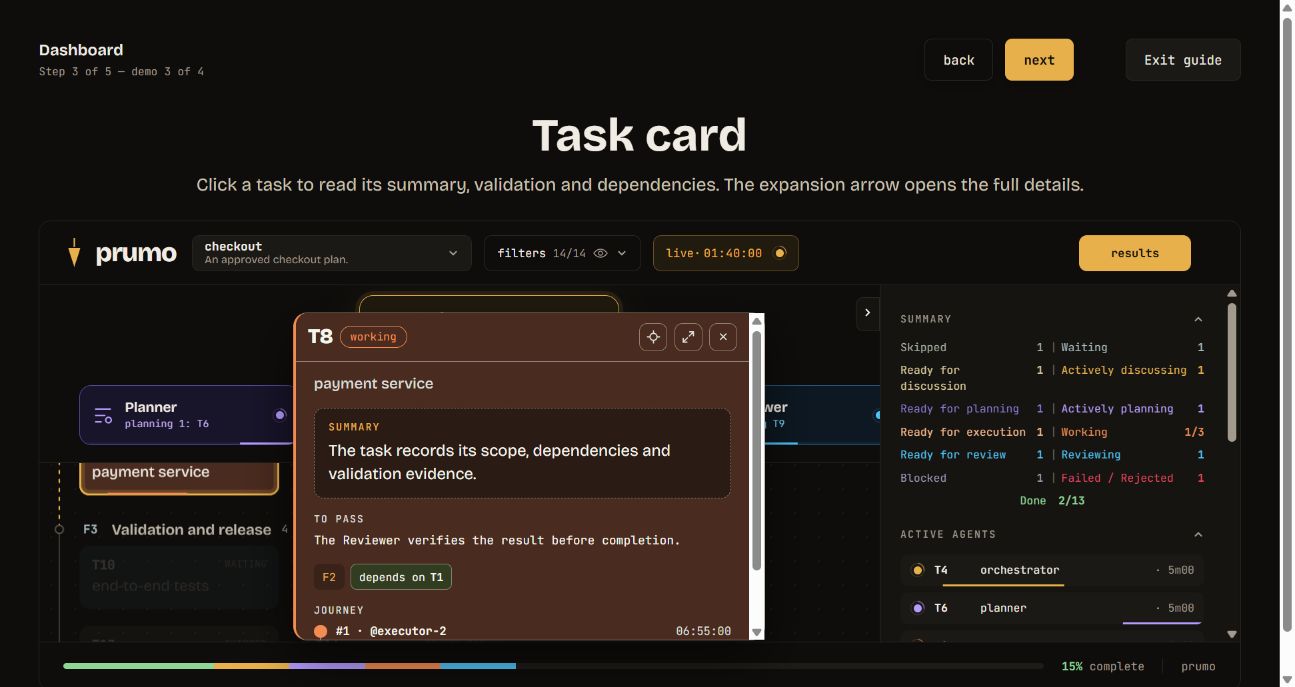Collapse the side panel with the arrow

coord(867,313)
